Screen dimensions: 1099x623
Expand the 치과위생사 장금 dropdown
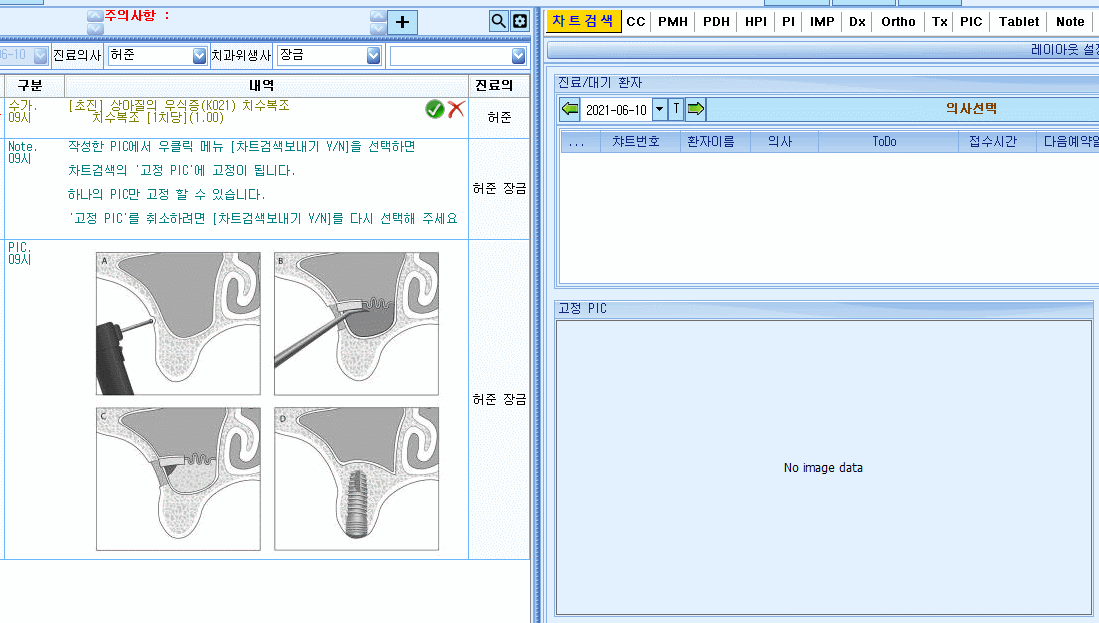click(374, 56)
